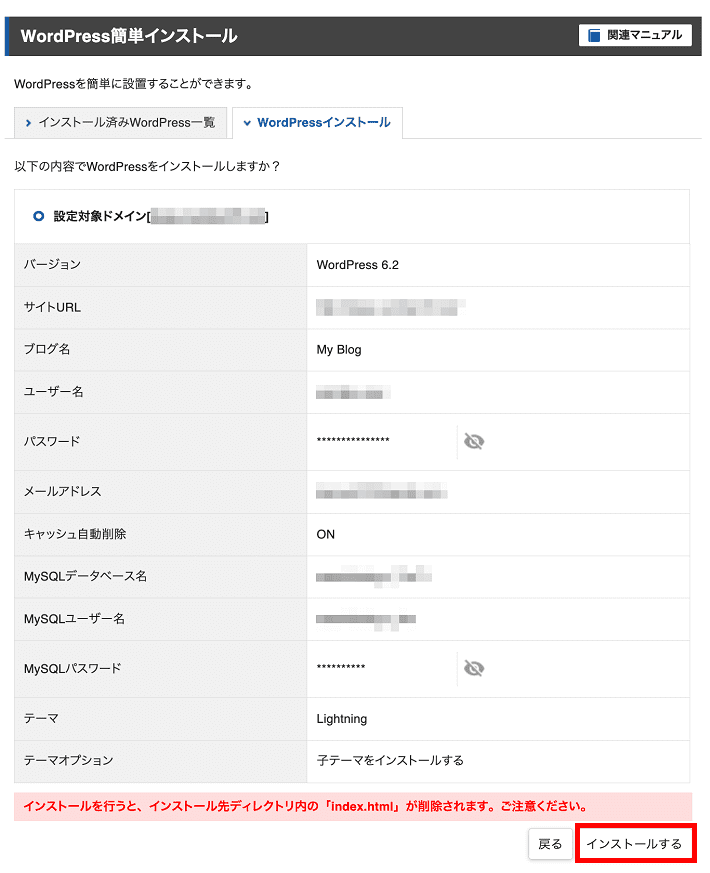Go back with the 戻る button
The image size is (710, 873).
(550, 843)
